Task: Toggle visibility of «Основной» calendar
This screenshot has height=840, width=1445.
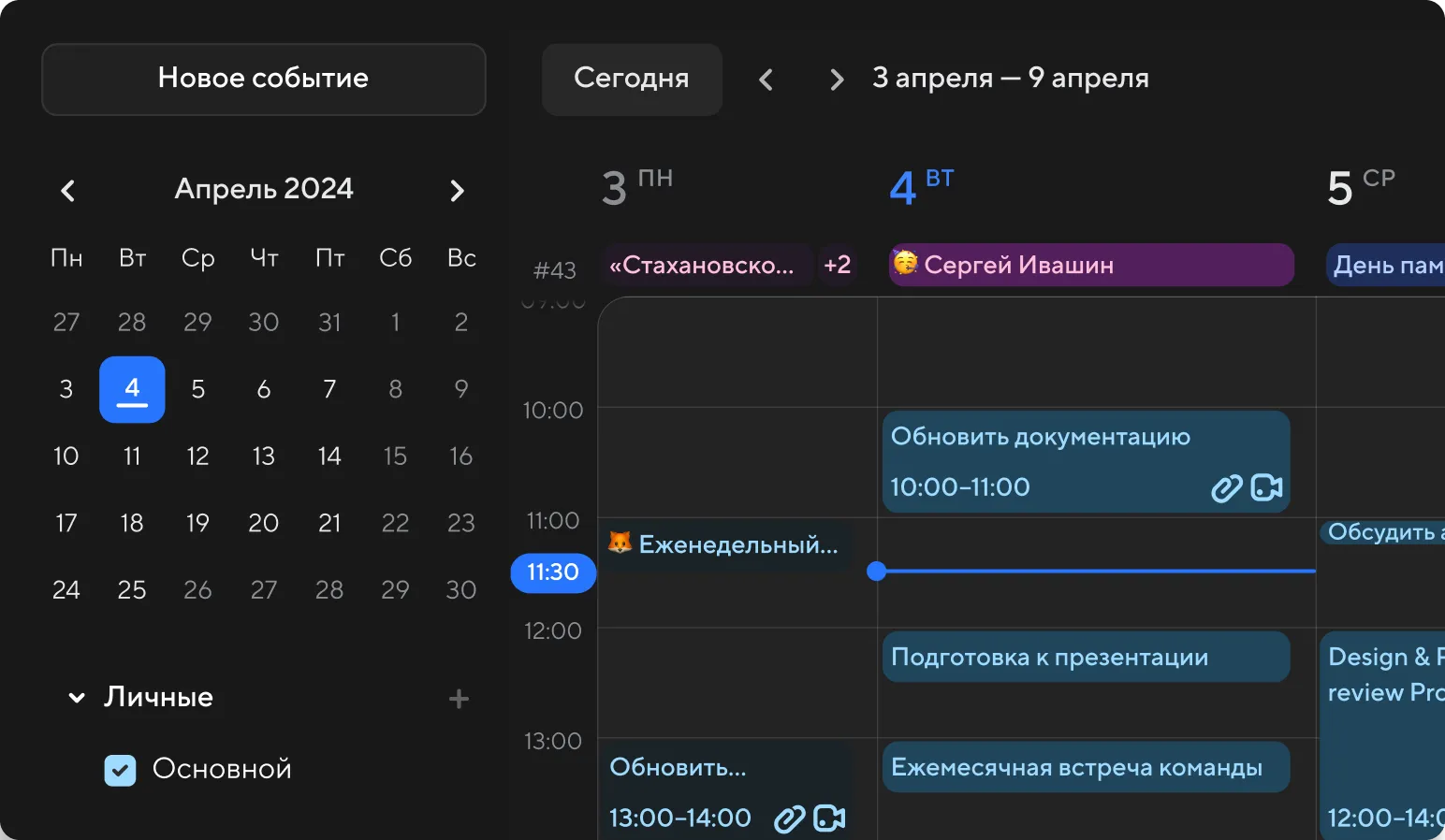Action: click(120, 769)
